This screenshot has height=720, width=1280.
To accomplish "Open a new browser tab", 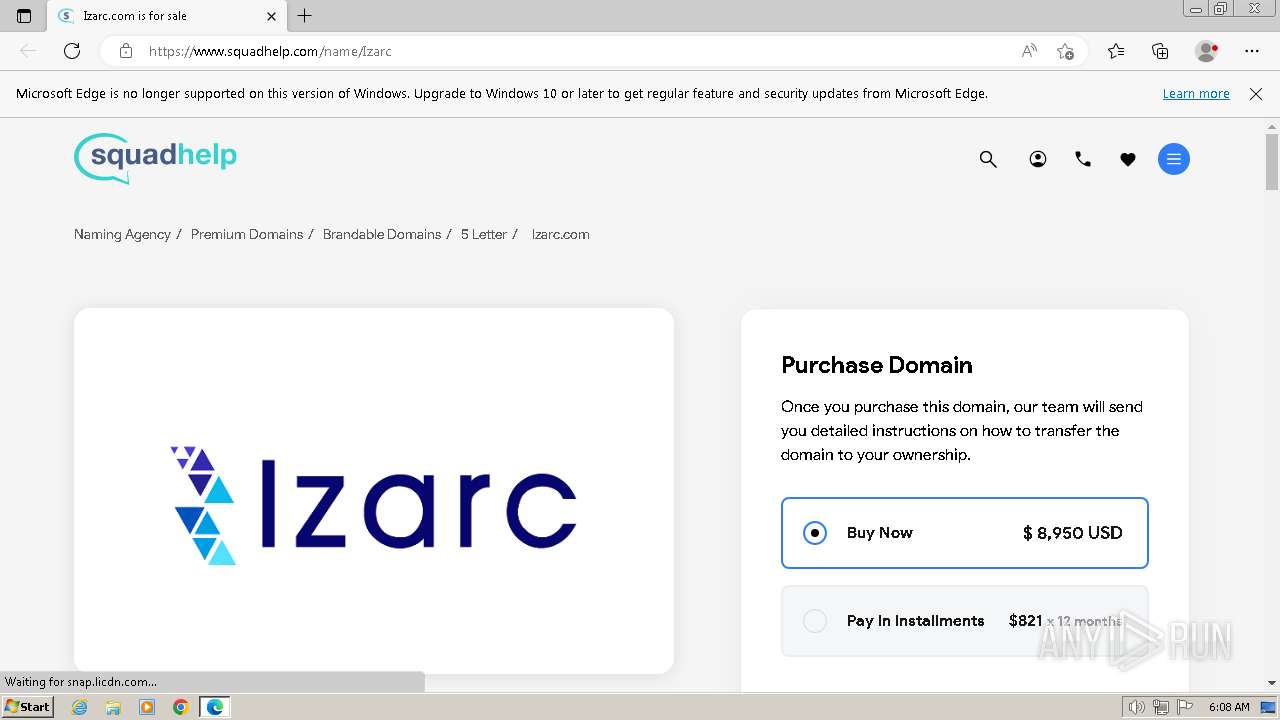I will coord(305,16).
